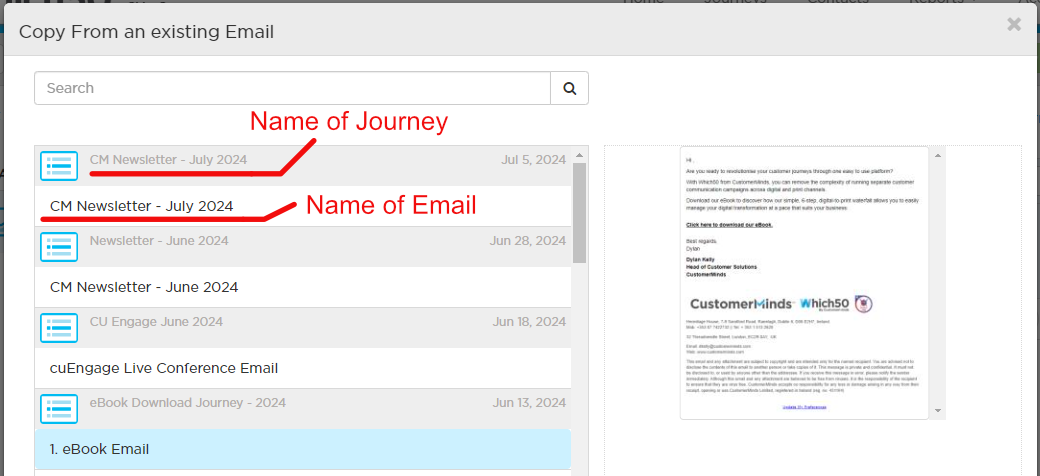Click the email preview thumbnail

tap(805, 283)
